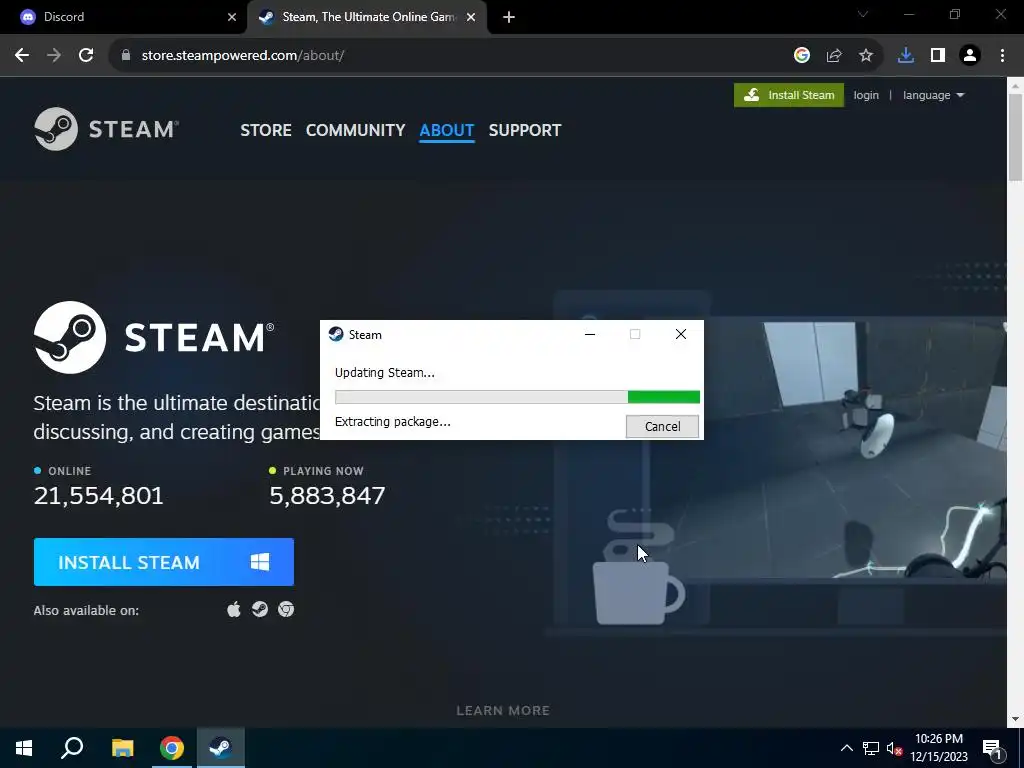Reload the Steam page
The height and width of the screenshot is (768, 1024).
tap(86, 56)
